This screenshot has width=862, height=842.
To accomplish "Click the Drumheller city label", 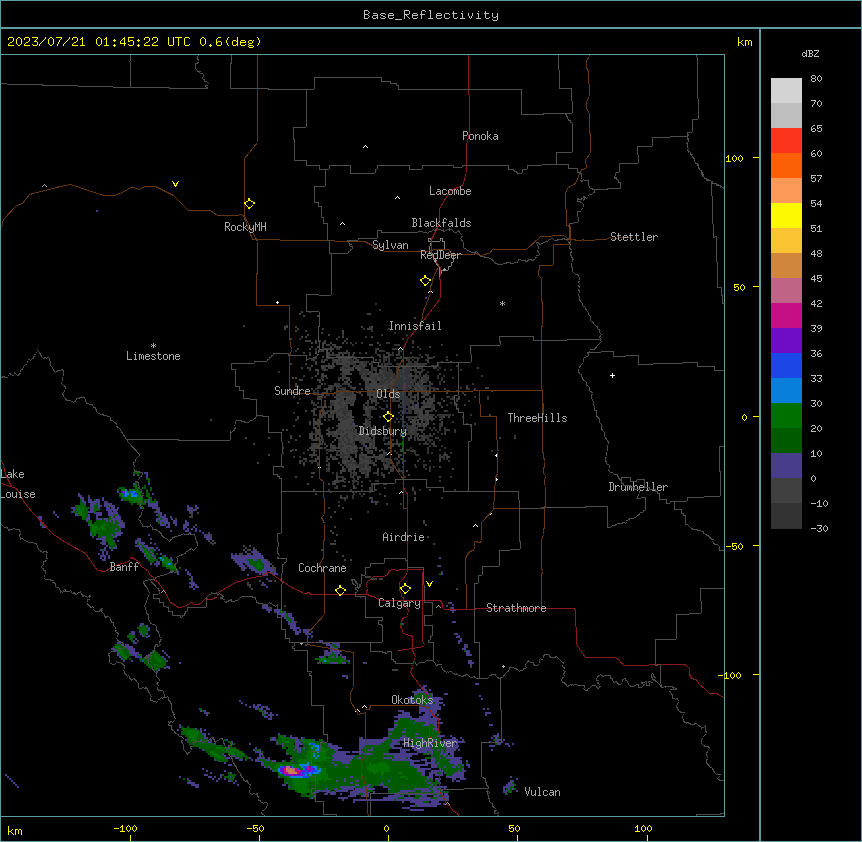I will pyautogui.click(x=638, y=487).
